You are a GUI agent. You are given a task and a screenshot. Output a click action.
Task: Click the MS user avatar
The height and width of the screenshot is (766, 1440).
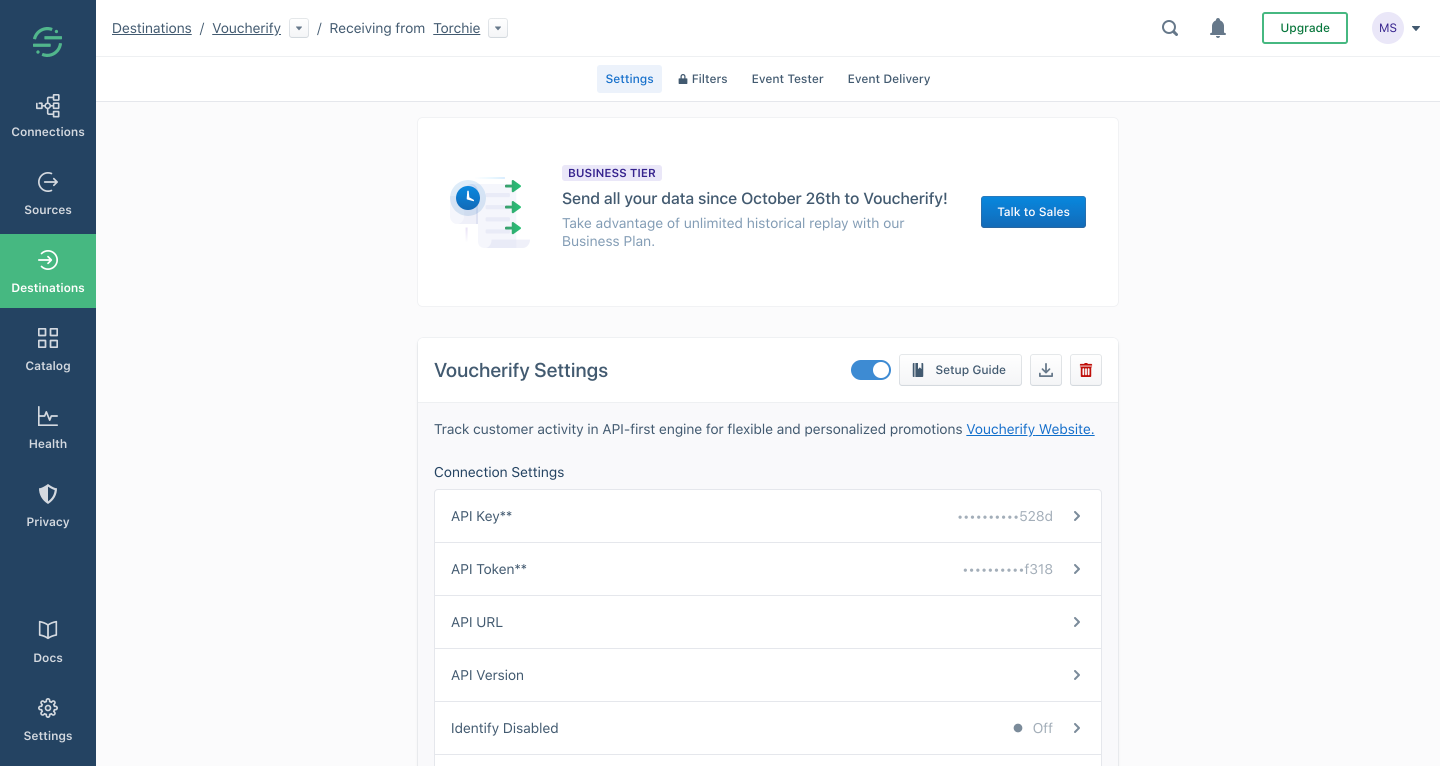(1388, 28)
